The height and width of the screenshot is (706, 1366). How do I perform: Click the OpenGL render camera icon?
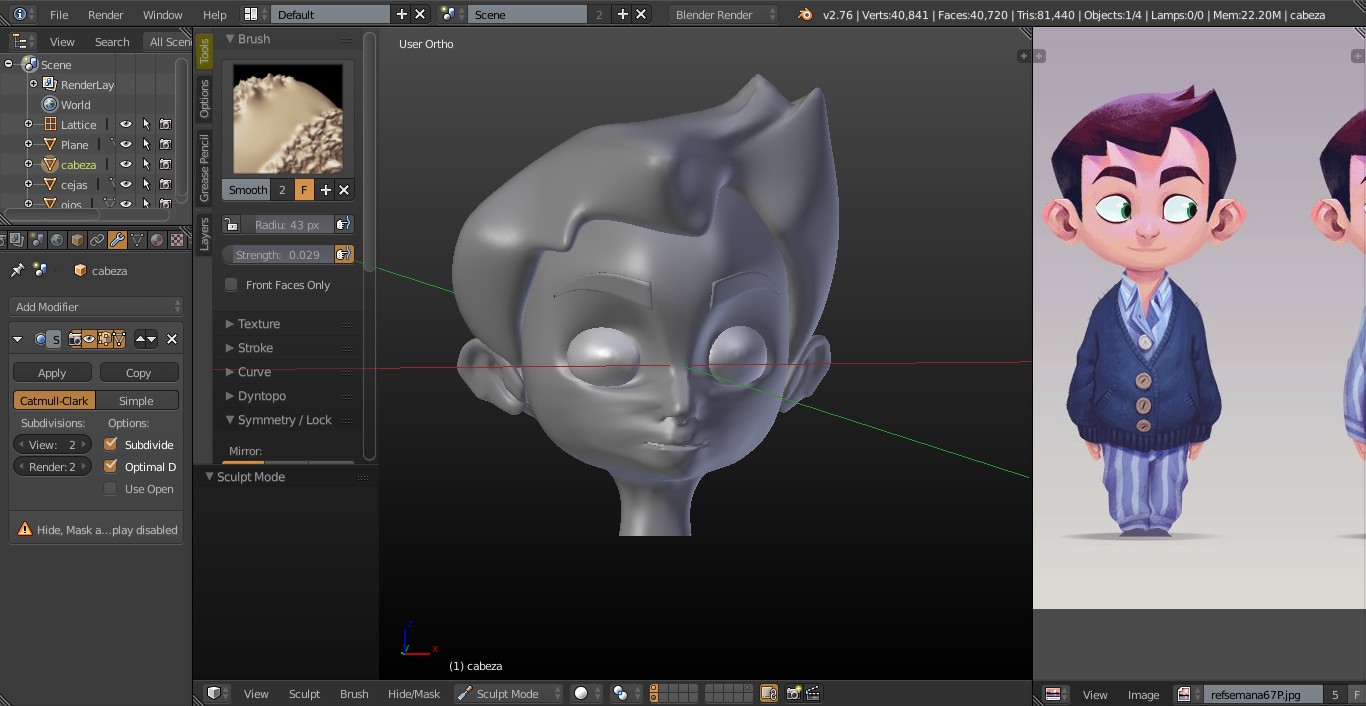pyautogui.click(x=794, y=693)
